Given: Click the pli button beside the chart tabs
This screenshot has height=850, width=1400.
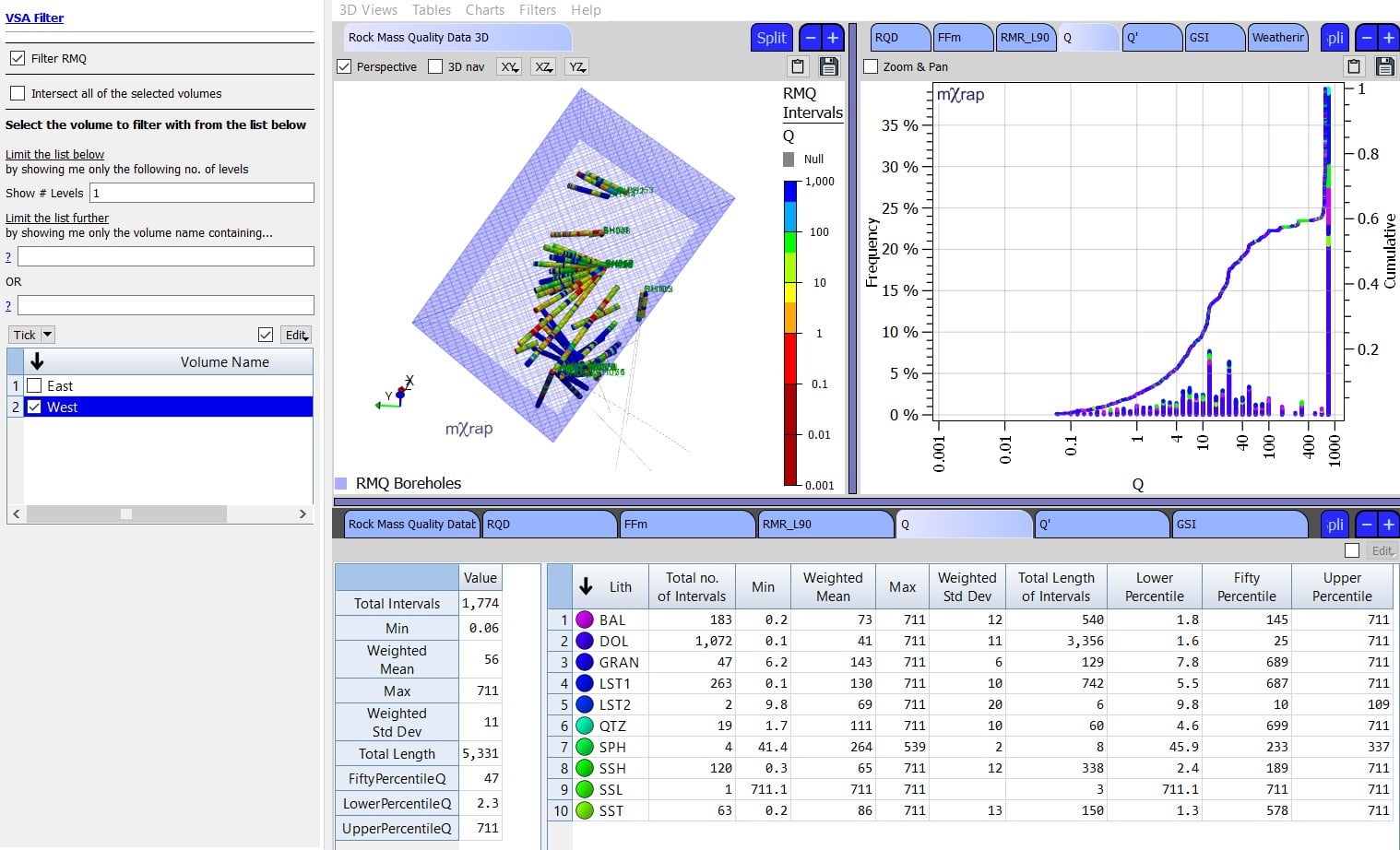Looking at the screenshot, I should (x=1335, y=37).
